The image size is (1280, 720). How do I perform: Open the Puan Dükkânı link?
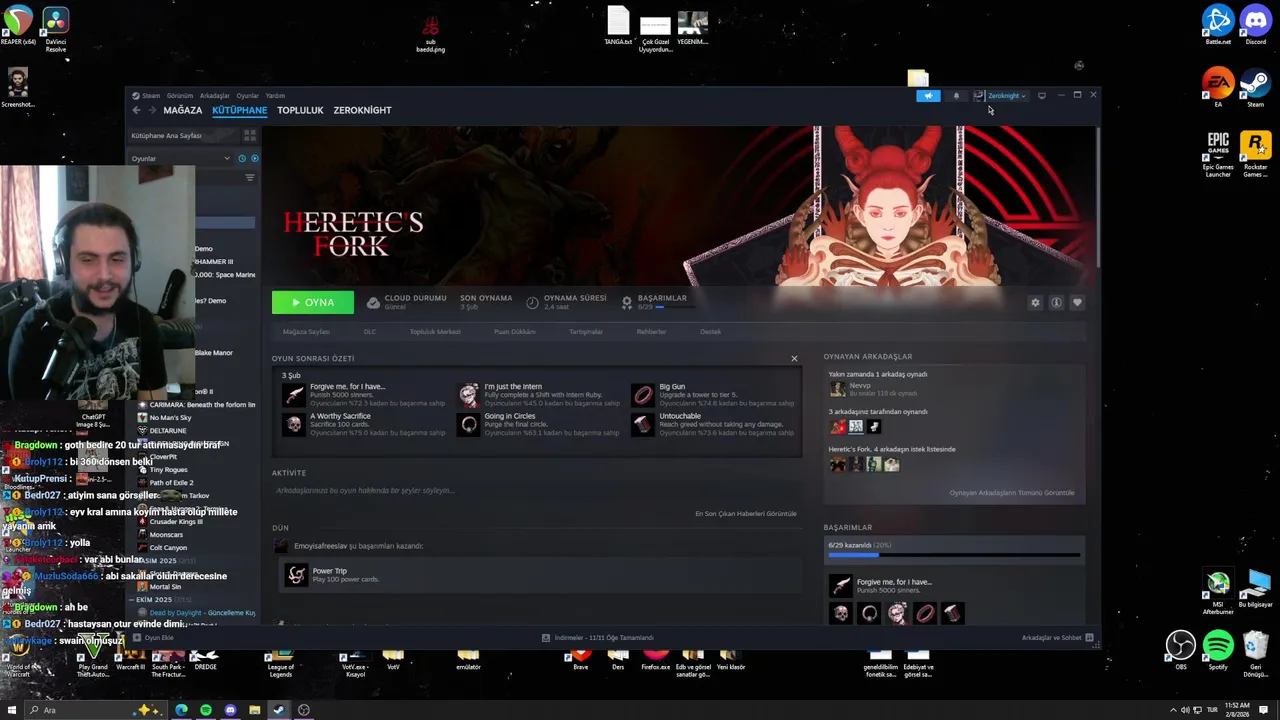(x=515, y=332)
